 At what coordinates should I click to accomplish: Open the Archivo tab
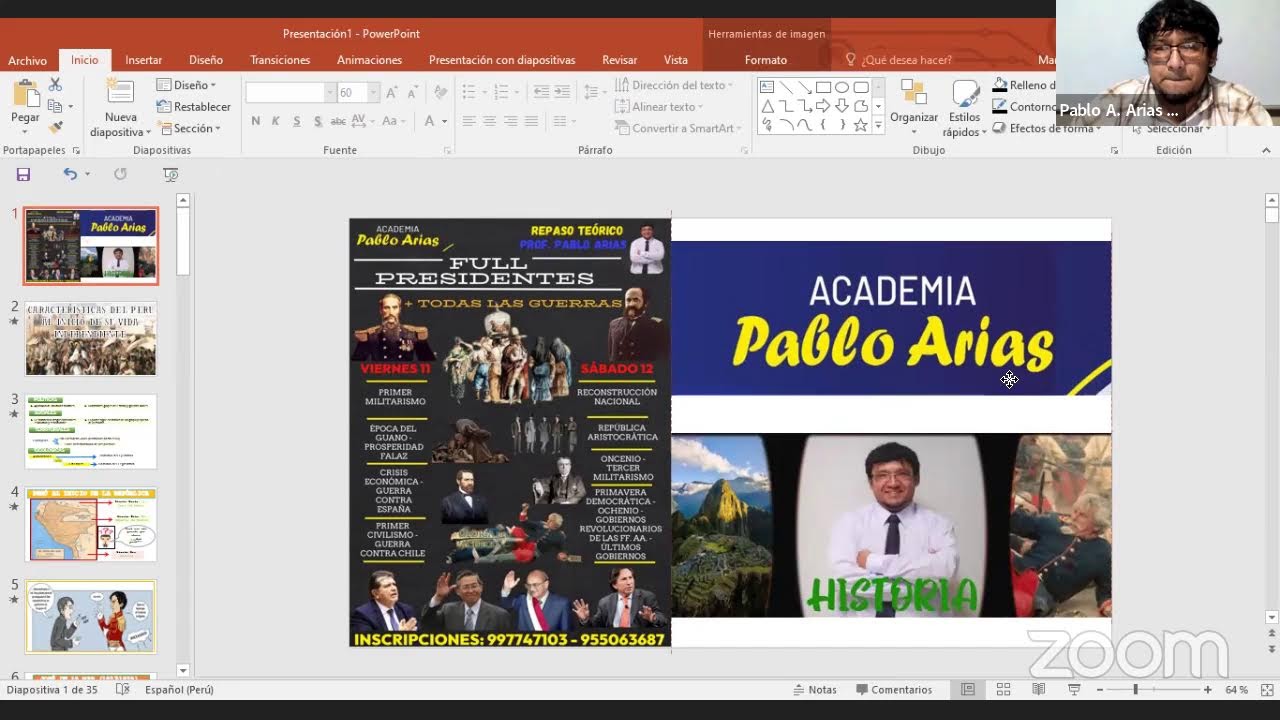(x=27, y=60)
